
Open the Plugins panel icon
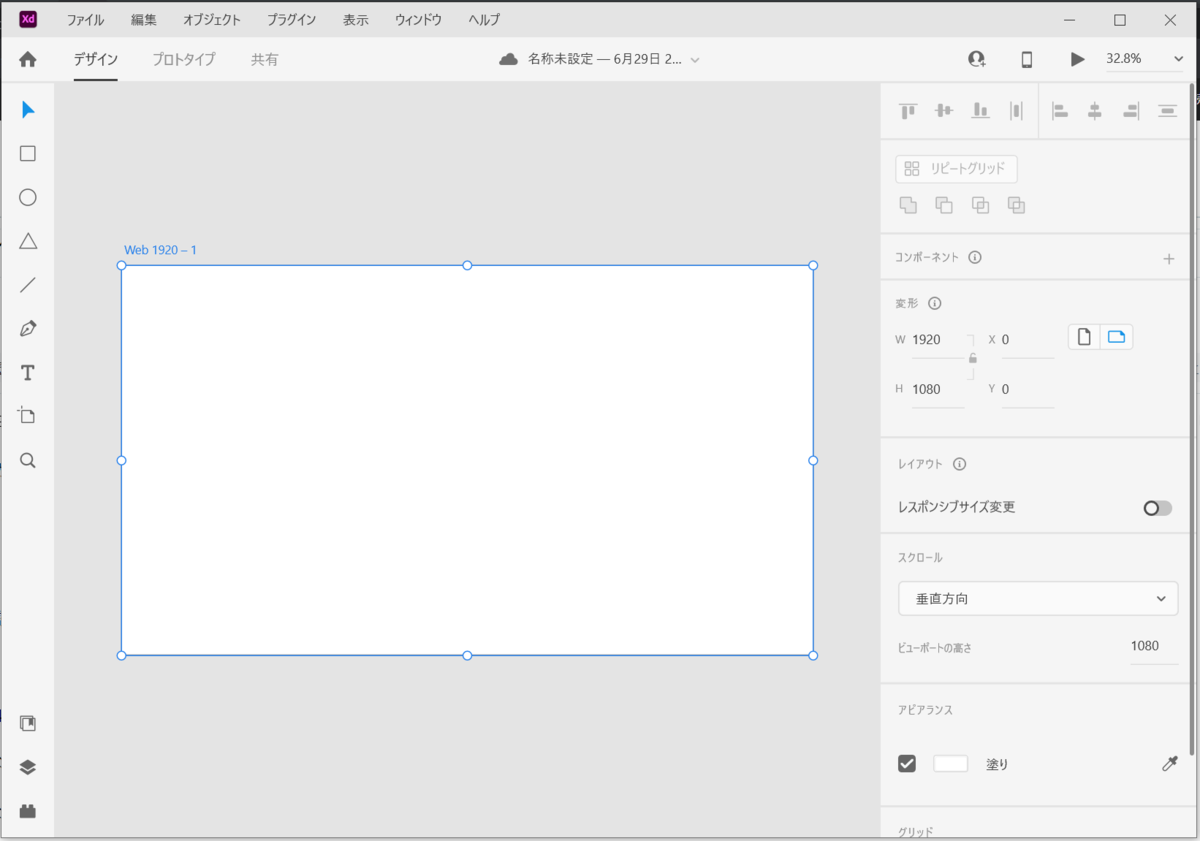(x=28, y=811)
